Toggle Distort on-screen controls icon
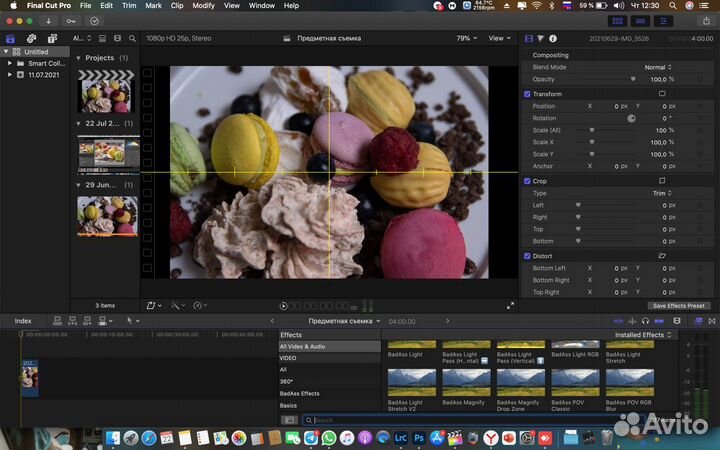The height and width of the screenshot is (450, 720). (x=662, y=256)
